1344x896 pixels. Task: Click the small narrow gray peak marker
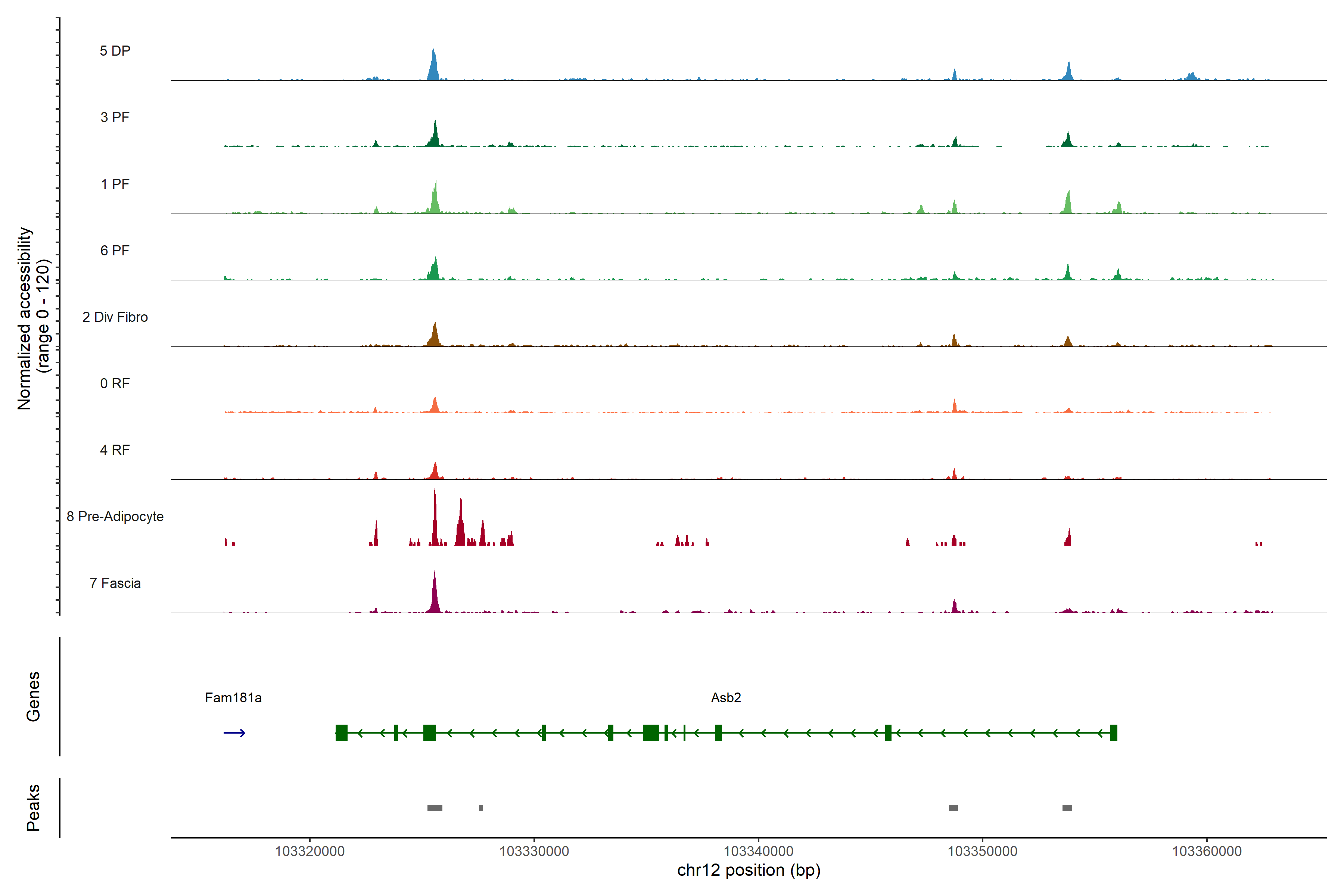point(481,808)
